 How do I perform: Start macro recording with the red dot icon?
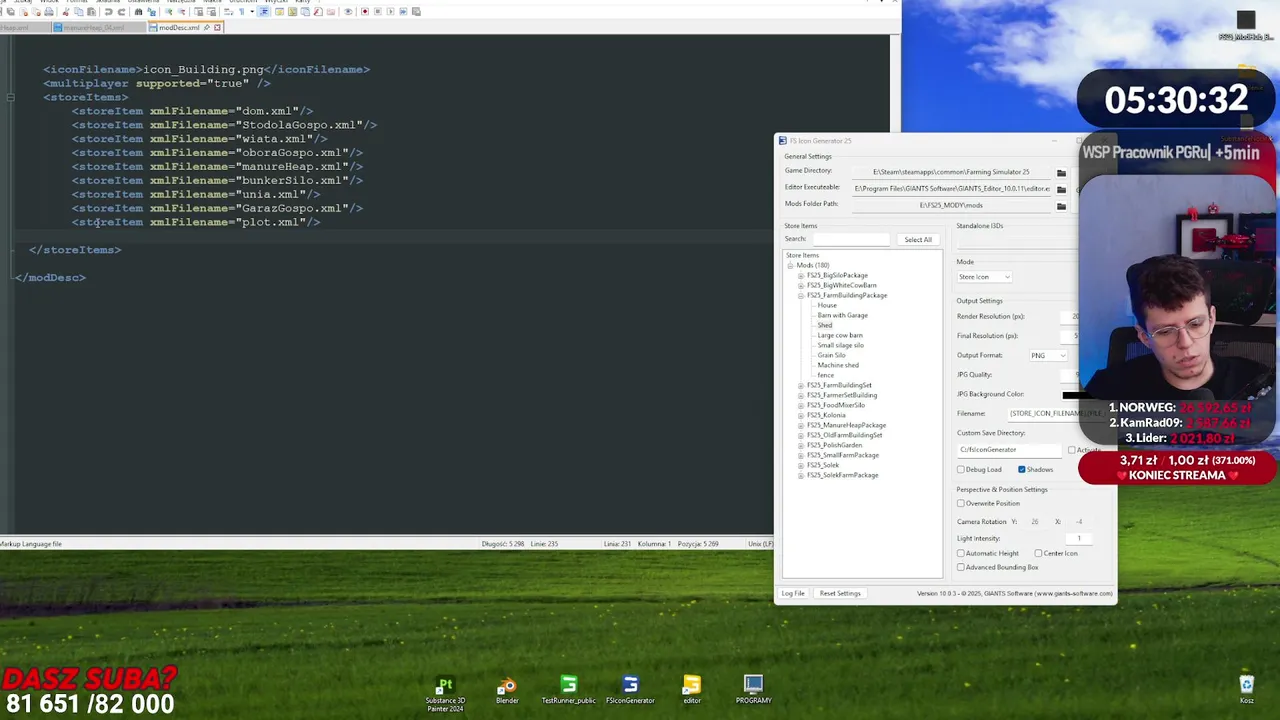pos(365,12)
